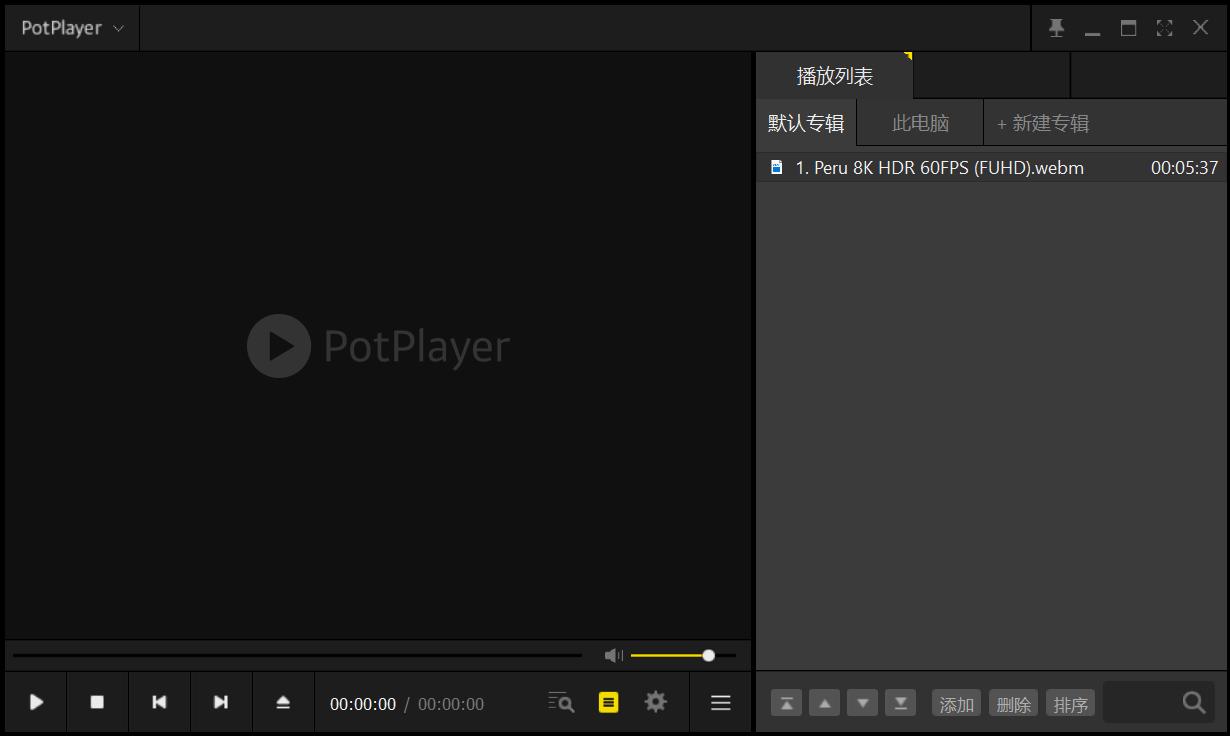
Task: Move playlist item to top icon
Action: click(786, 702)
